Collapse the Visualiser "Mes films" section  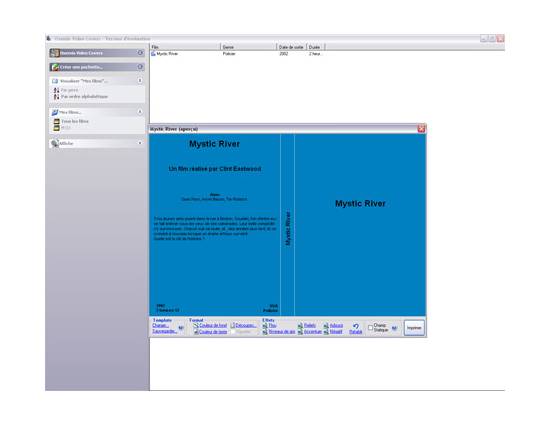[140, 81]
